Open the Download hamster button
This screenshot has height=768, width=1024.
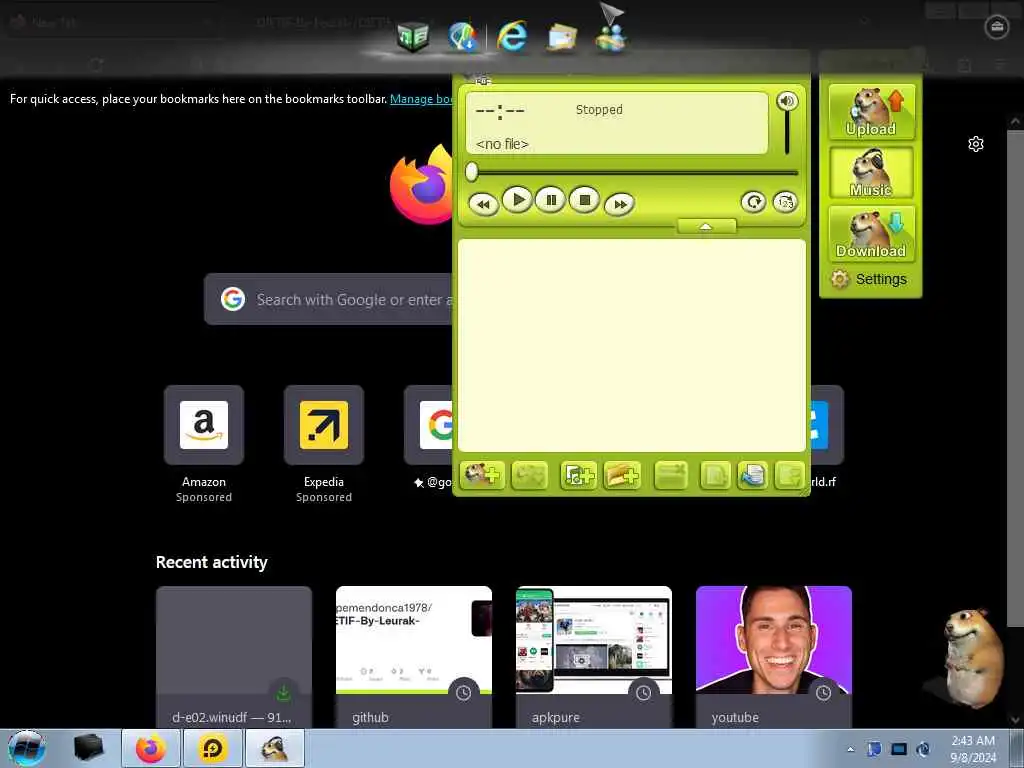click(x=871, y=233)
